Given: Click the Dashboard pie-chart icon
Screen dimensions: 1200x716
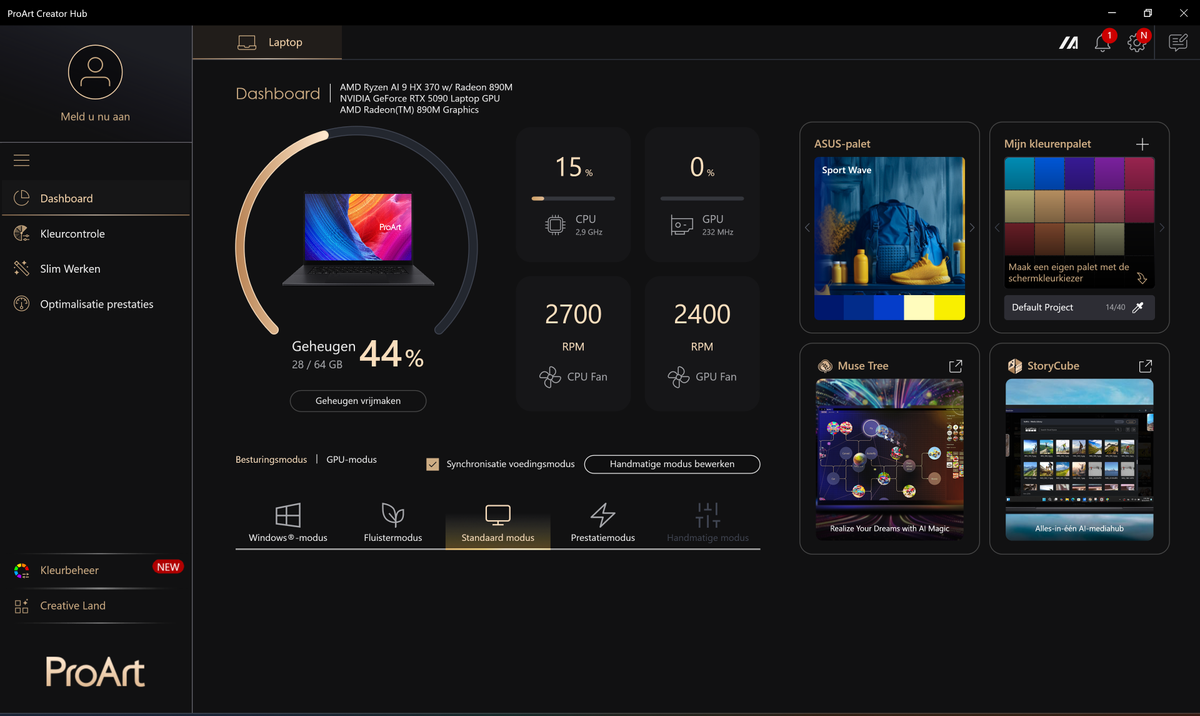Looking at the screenshot, I should click(x=21, y=198).
